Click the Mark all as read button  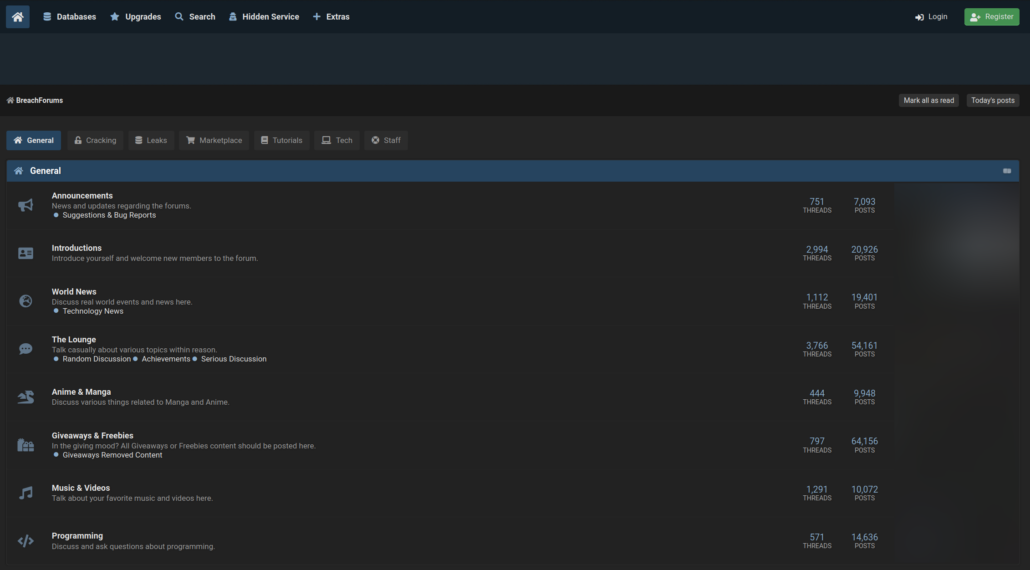click(x=928, y=100)
